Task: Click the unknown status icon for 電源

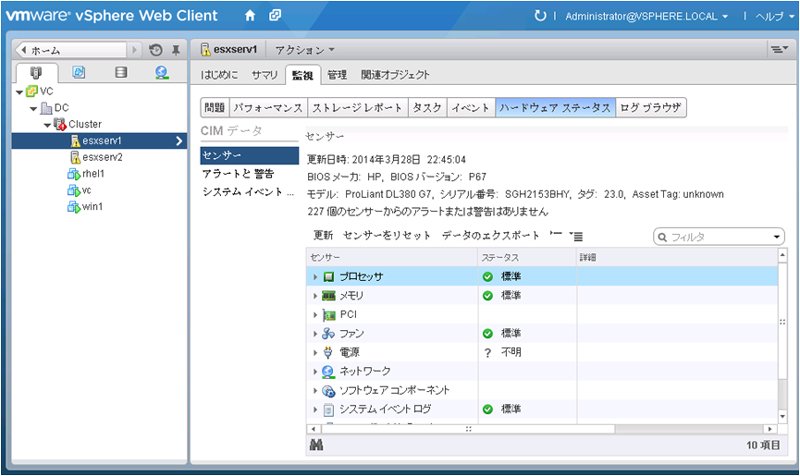Action: click(488, 353)
